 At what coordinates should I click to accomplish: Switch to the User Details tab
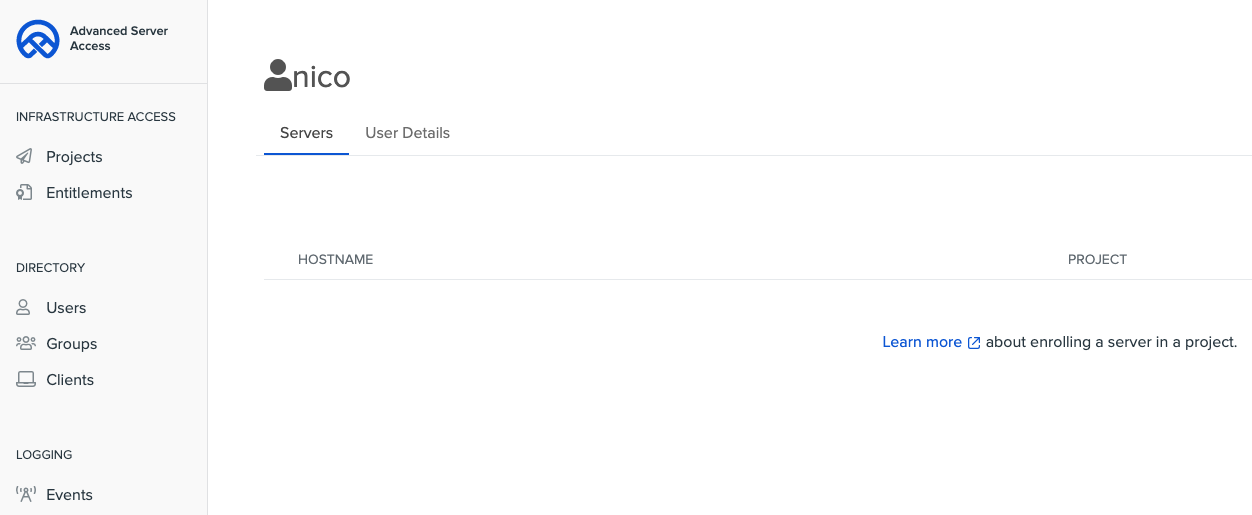point(407,133)
